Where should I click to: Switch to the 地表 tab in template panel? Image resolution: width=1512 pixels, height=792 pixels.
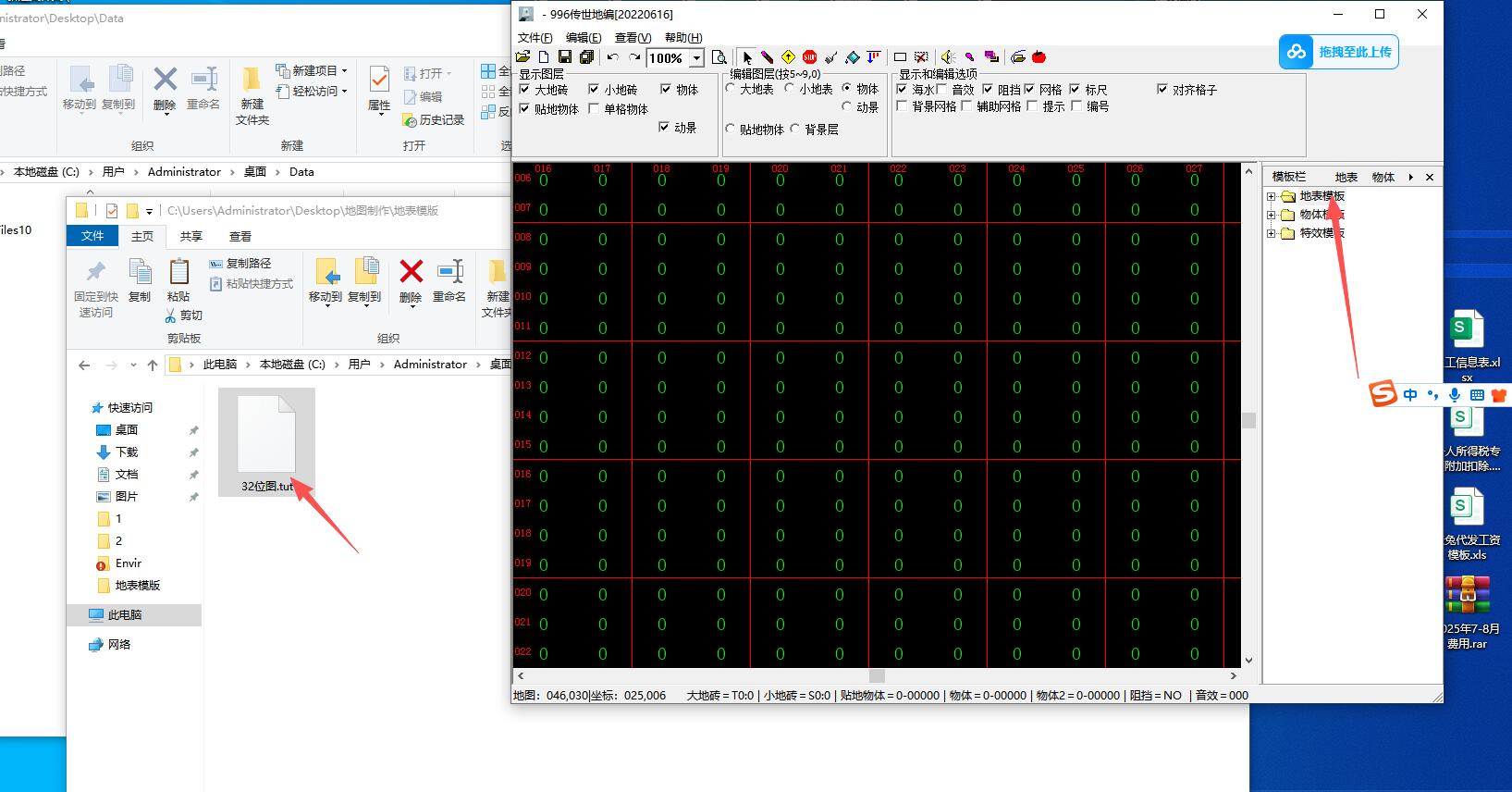[x=1346, y=177]
